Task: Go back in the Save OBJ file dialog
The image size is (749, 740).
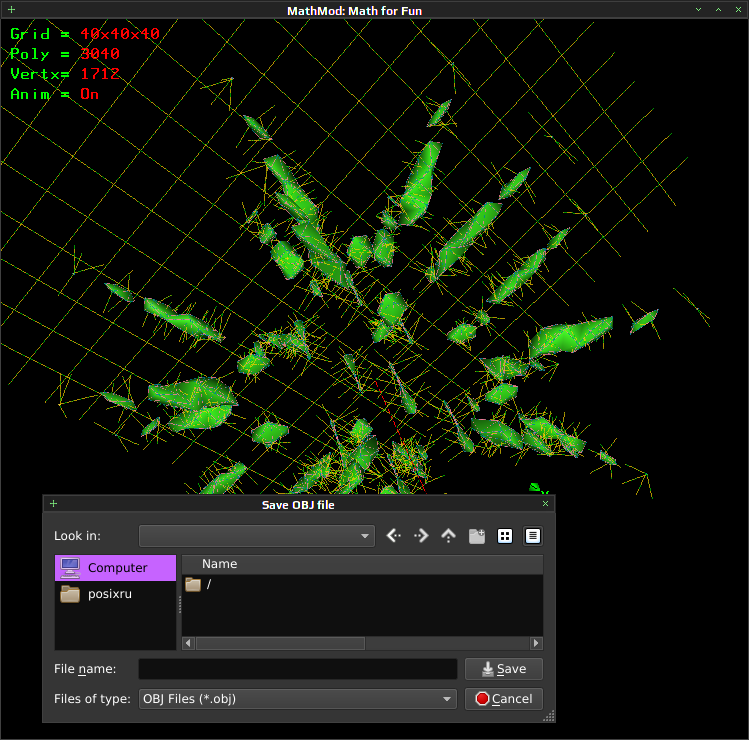Action: pos(394,536)
